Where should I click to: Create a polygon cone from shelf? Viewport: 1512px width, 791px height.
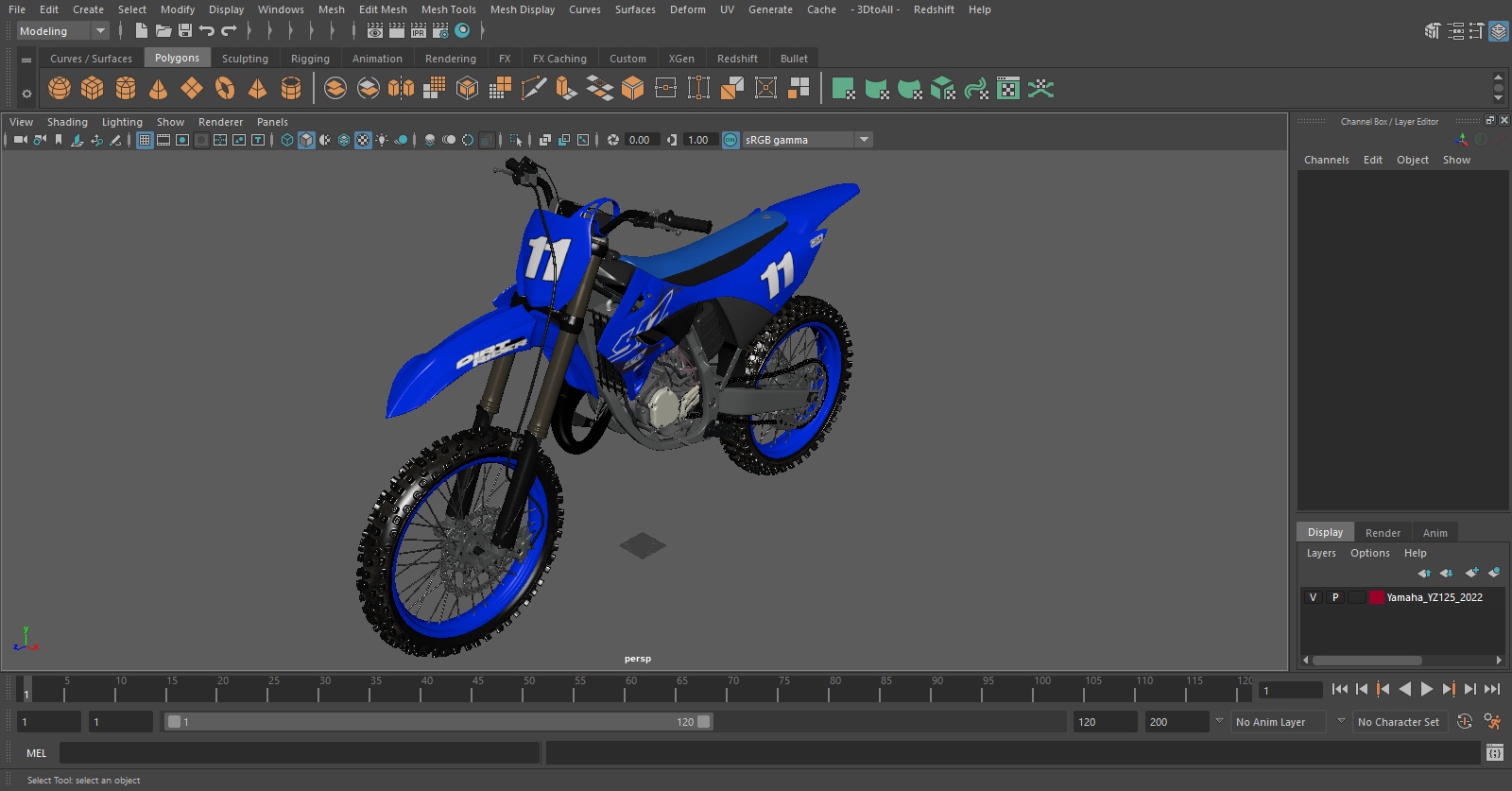coord(159,89)
